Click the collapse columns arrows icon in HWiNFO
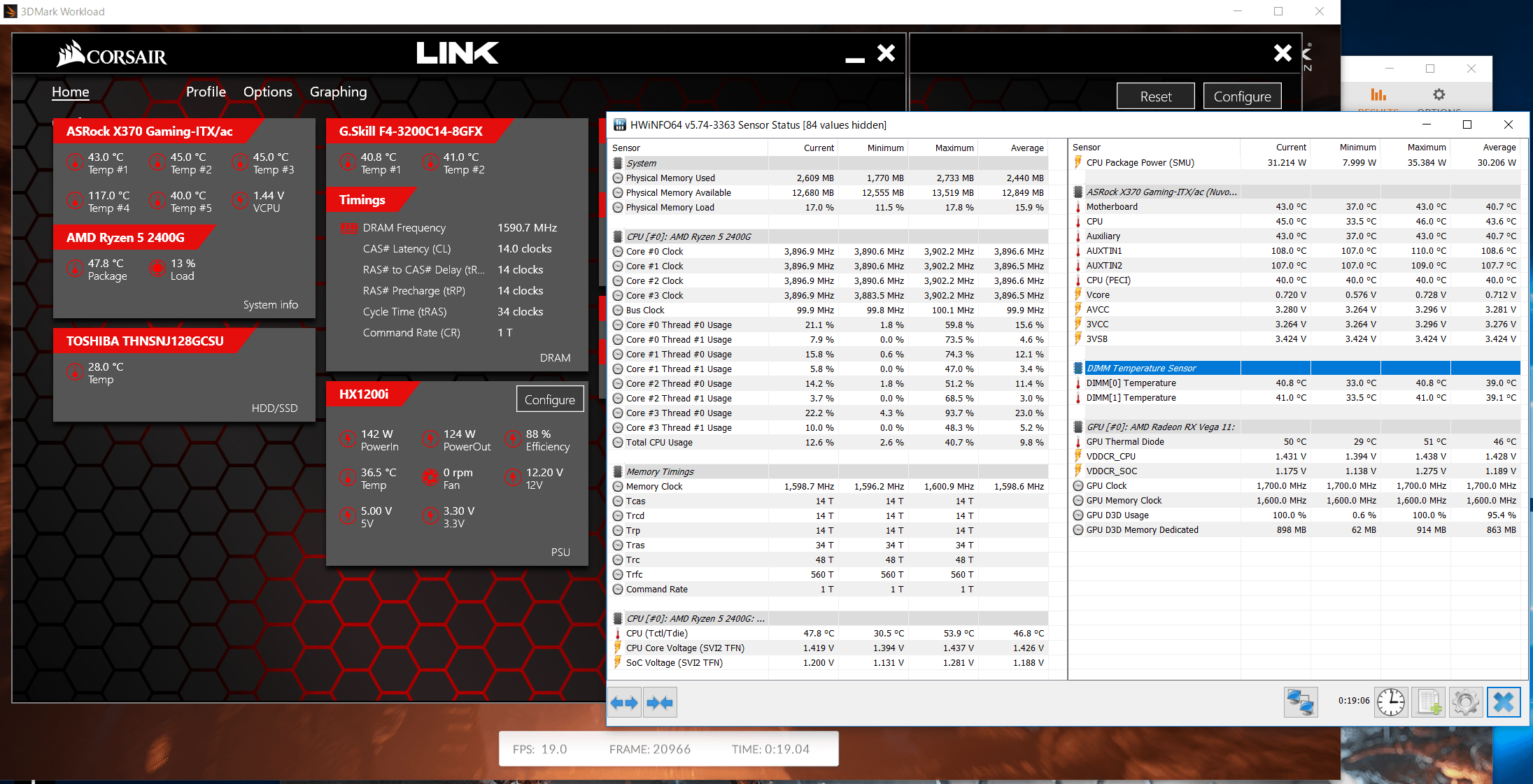 click(x=660, y=702)
